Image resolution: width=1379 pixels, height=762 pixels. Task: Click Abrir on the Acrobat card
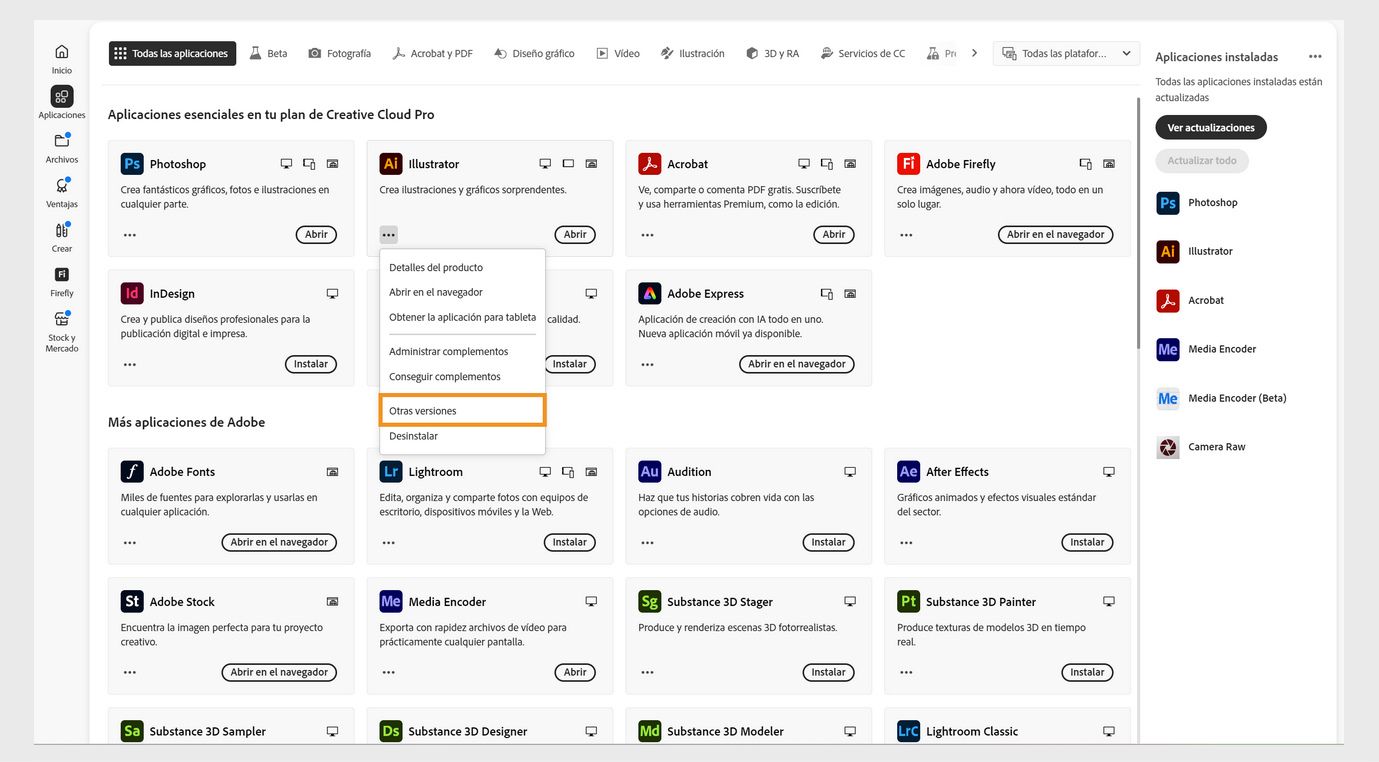(x=834, y=235)
